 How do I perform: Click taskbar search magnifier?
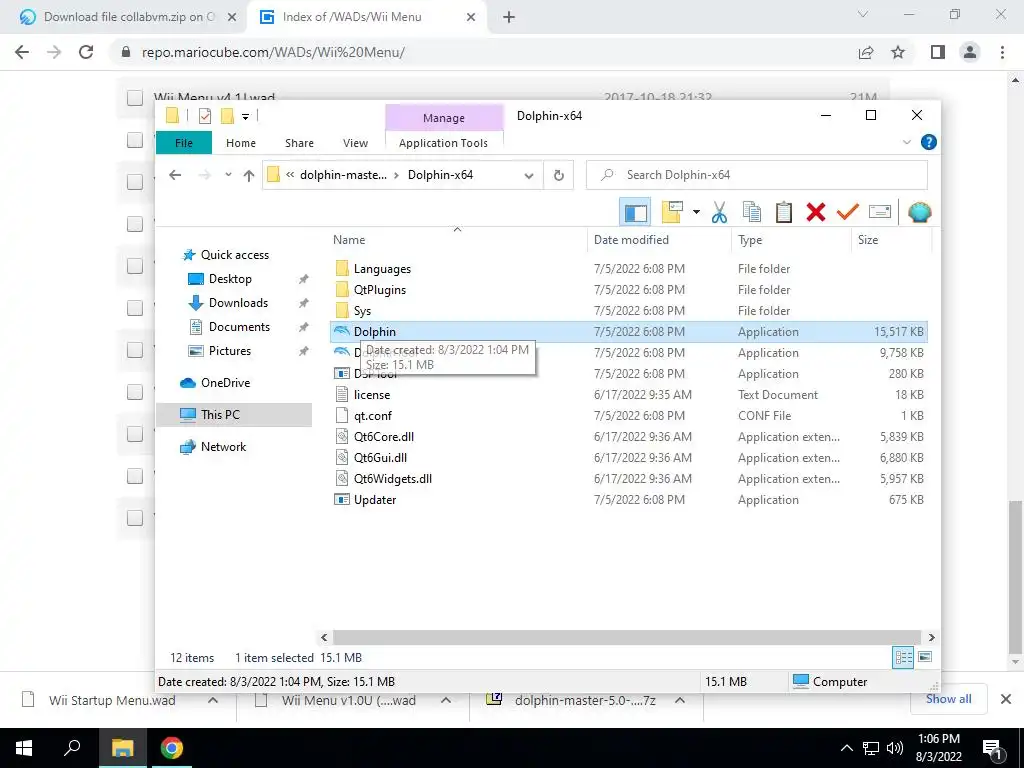click(72, 748)
